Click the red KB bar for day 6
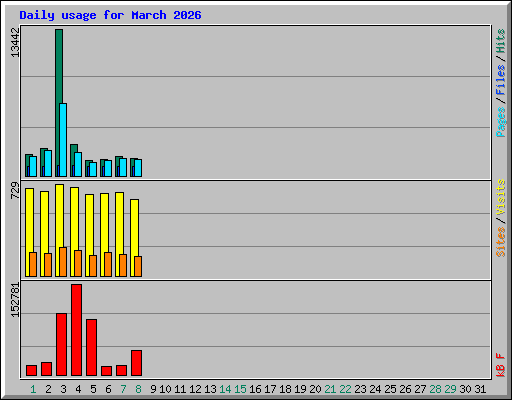 (x=106, y=371)
